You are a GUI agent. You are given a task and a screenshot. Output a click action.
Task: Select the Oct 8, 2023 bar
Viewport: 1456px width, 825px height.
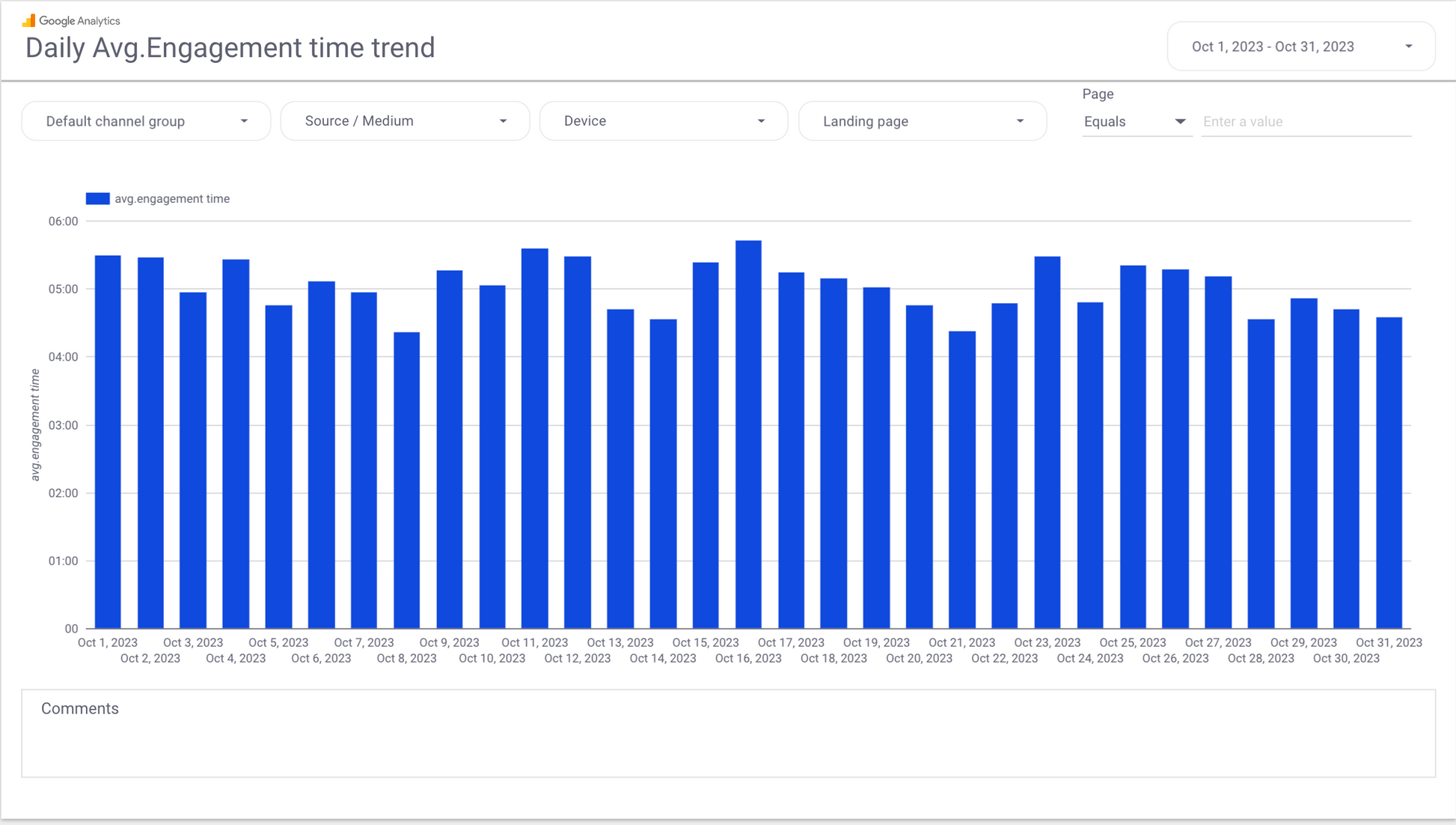(x=406, y=479)
